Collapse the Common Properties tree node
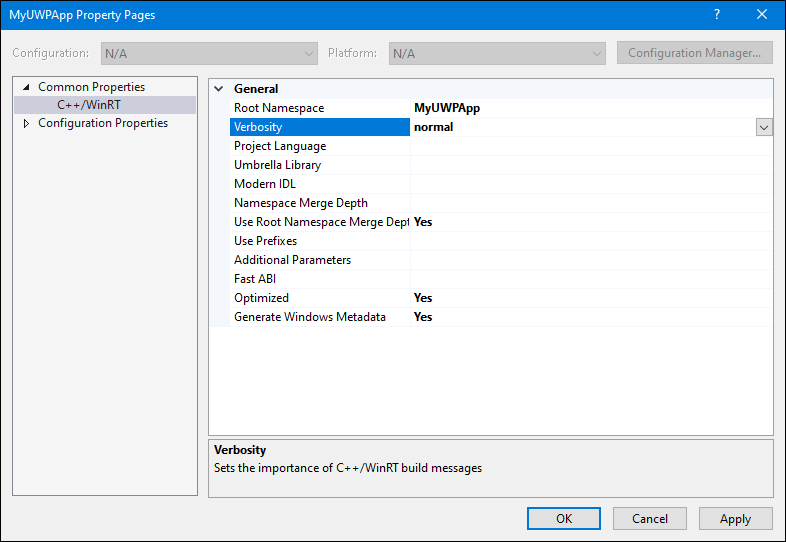 pyautogui.click(x=26, y=87)
